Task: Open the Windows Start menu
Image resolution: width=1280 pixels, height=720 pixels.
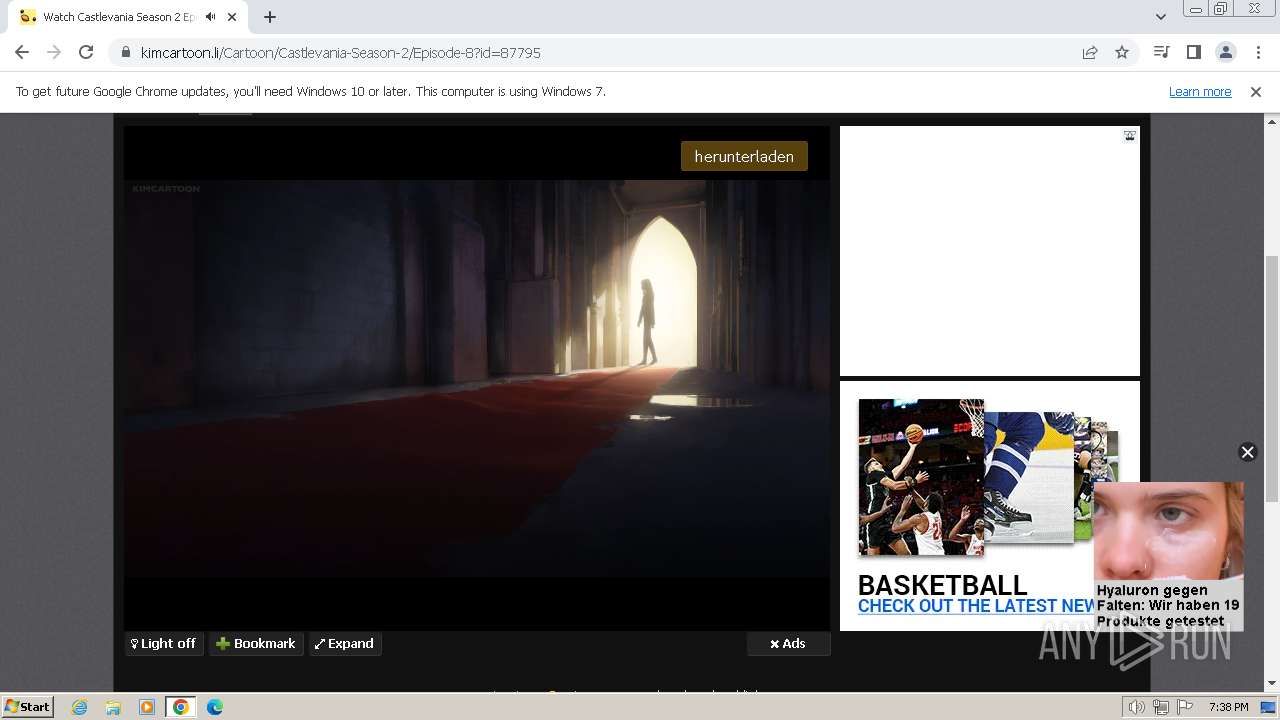Action: point(28,706)
